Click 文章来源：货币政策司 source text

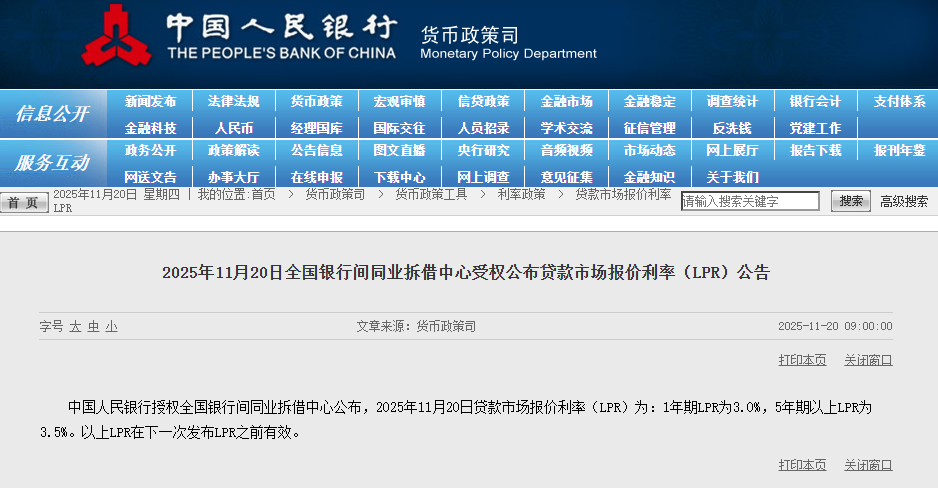pos(416,327)
